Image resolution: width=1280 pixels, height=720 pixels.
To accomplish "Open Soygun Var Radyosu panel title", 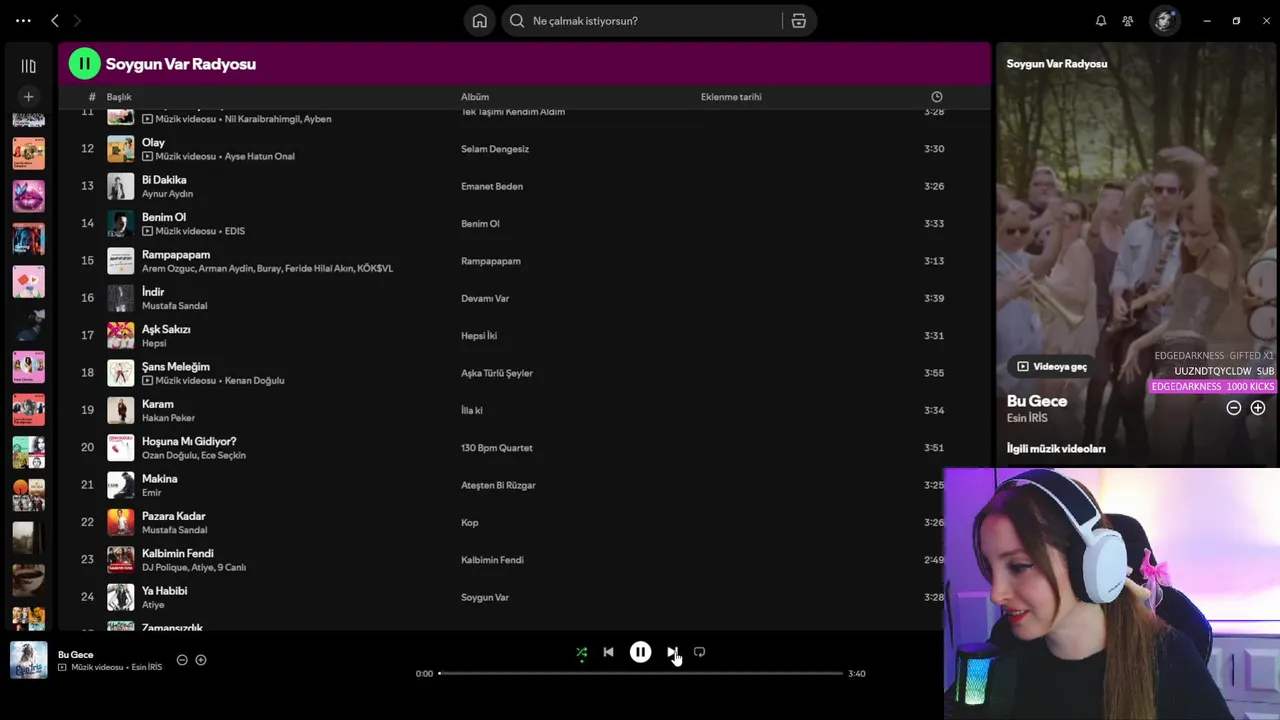I will (1057, 64).
